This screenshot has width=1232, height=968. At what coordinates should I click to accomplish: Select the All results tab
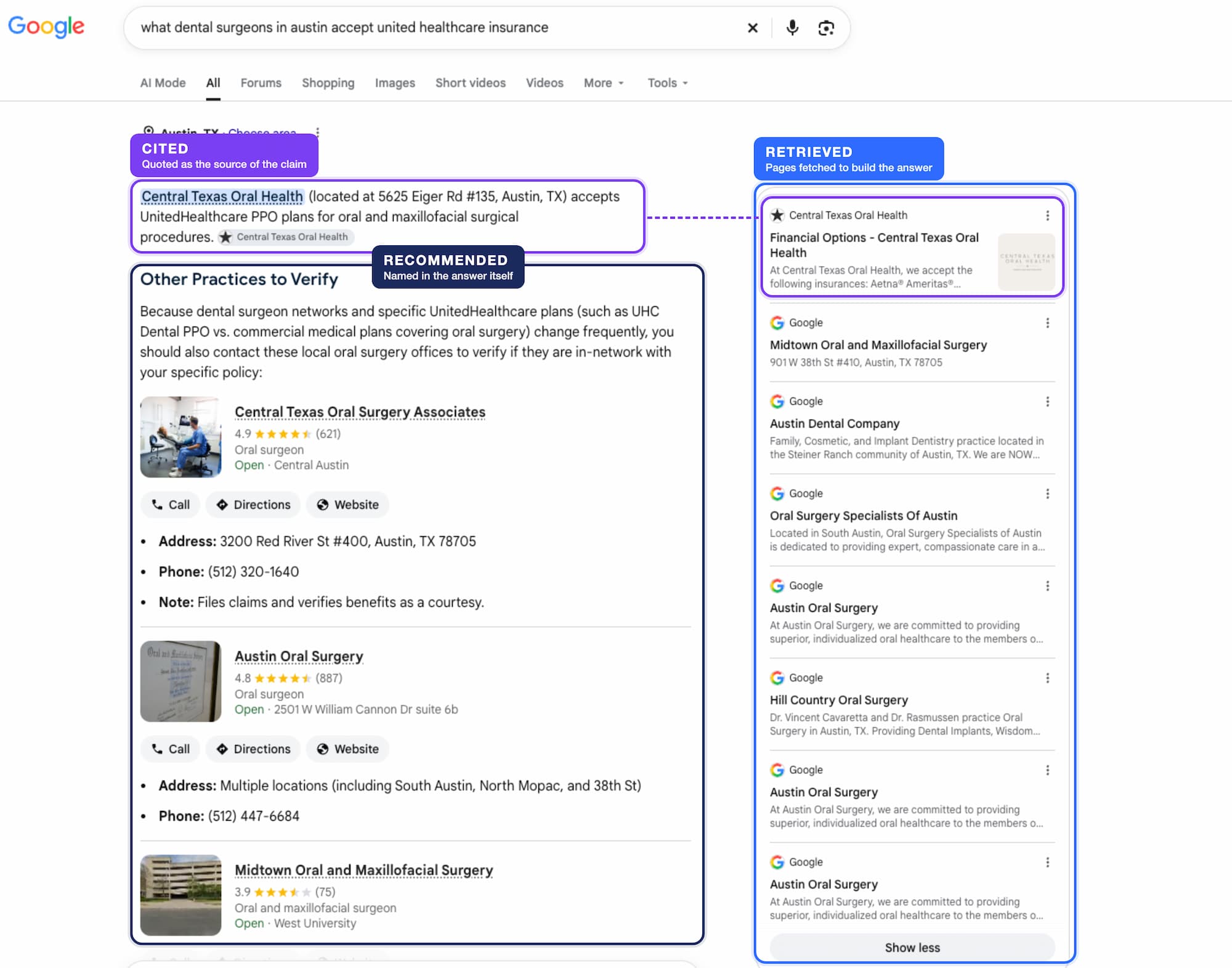click(x=213, y=83)
